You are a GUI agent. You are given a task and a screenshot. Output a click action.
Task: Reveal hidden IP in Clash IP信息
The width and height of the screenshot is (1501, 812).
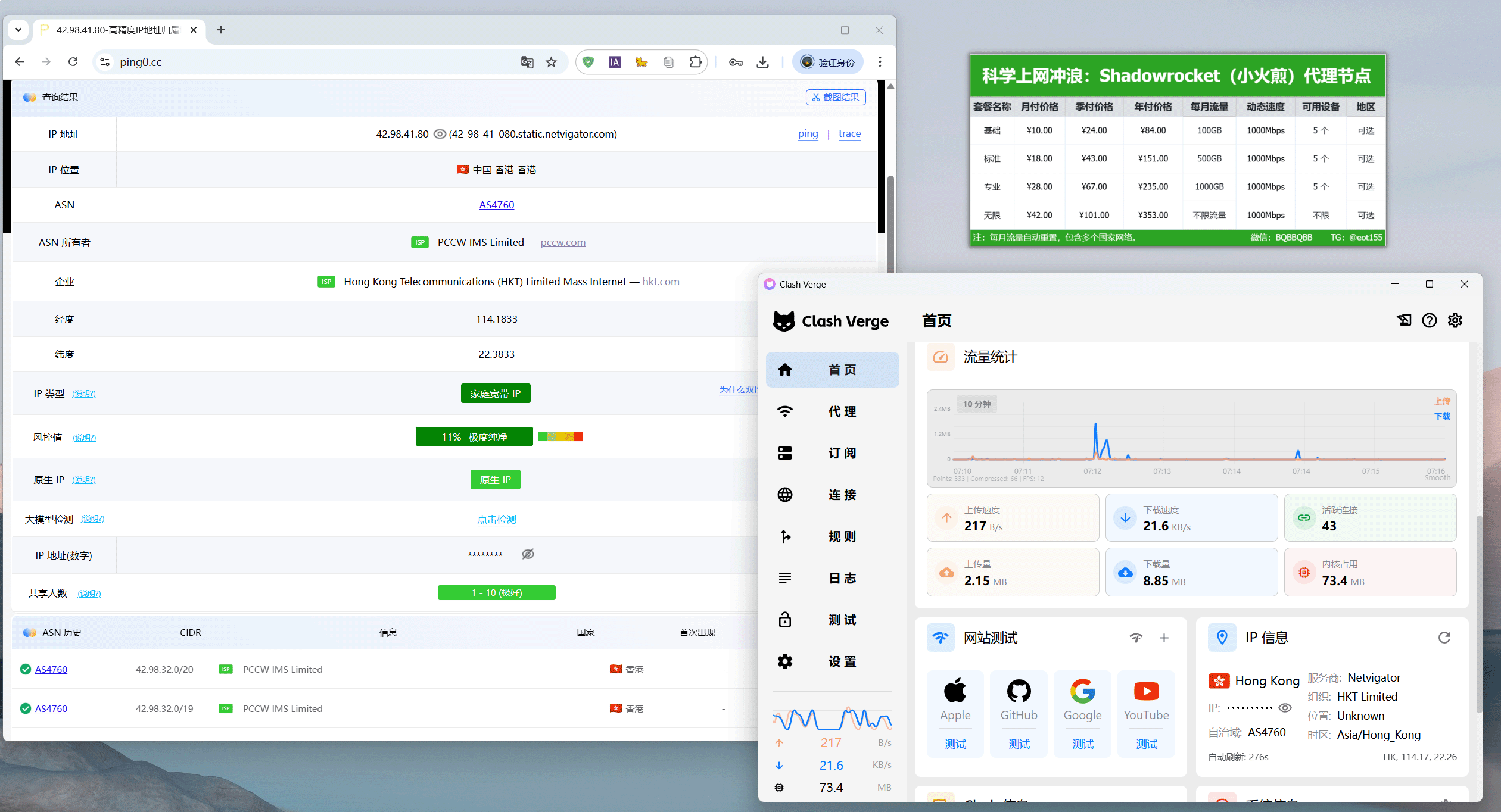(1285, 708)
